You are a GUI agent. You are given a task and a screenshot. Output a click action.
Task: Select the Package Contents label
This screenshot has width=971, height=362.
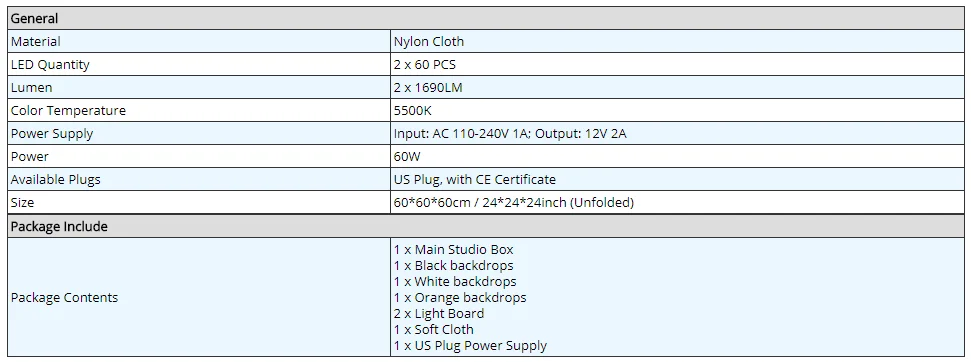point(64,298)
